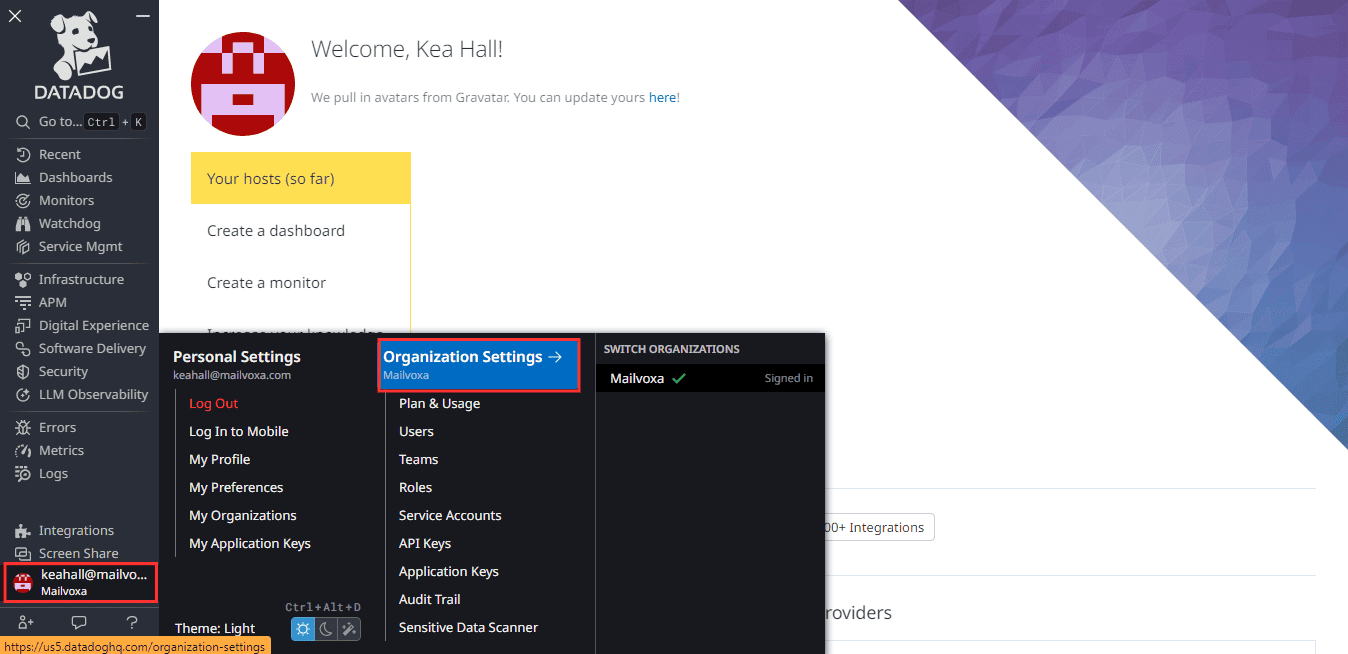Click Log Out
The width and height of the screenshot is (1348, 654).
(x=214, y=404)
